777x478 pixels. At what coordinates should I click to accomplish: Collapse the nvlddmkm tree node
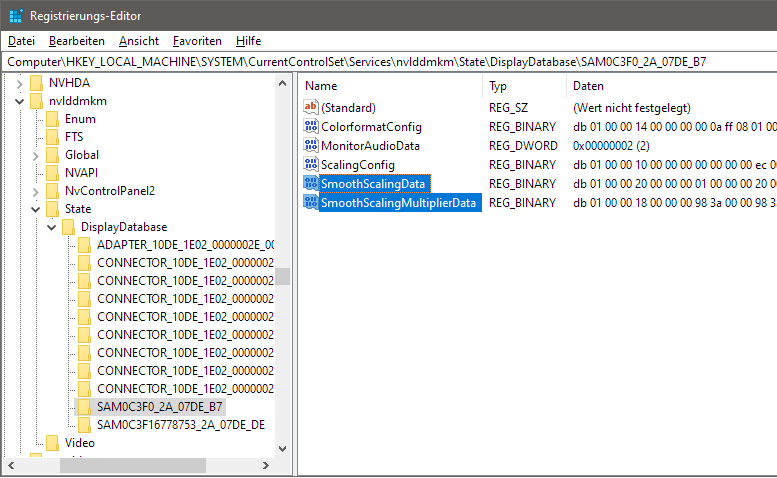[x=20, y=101]
